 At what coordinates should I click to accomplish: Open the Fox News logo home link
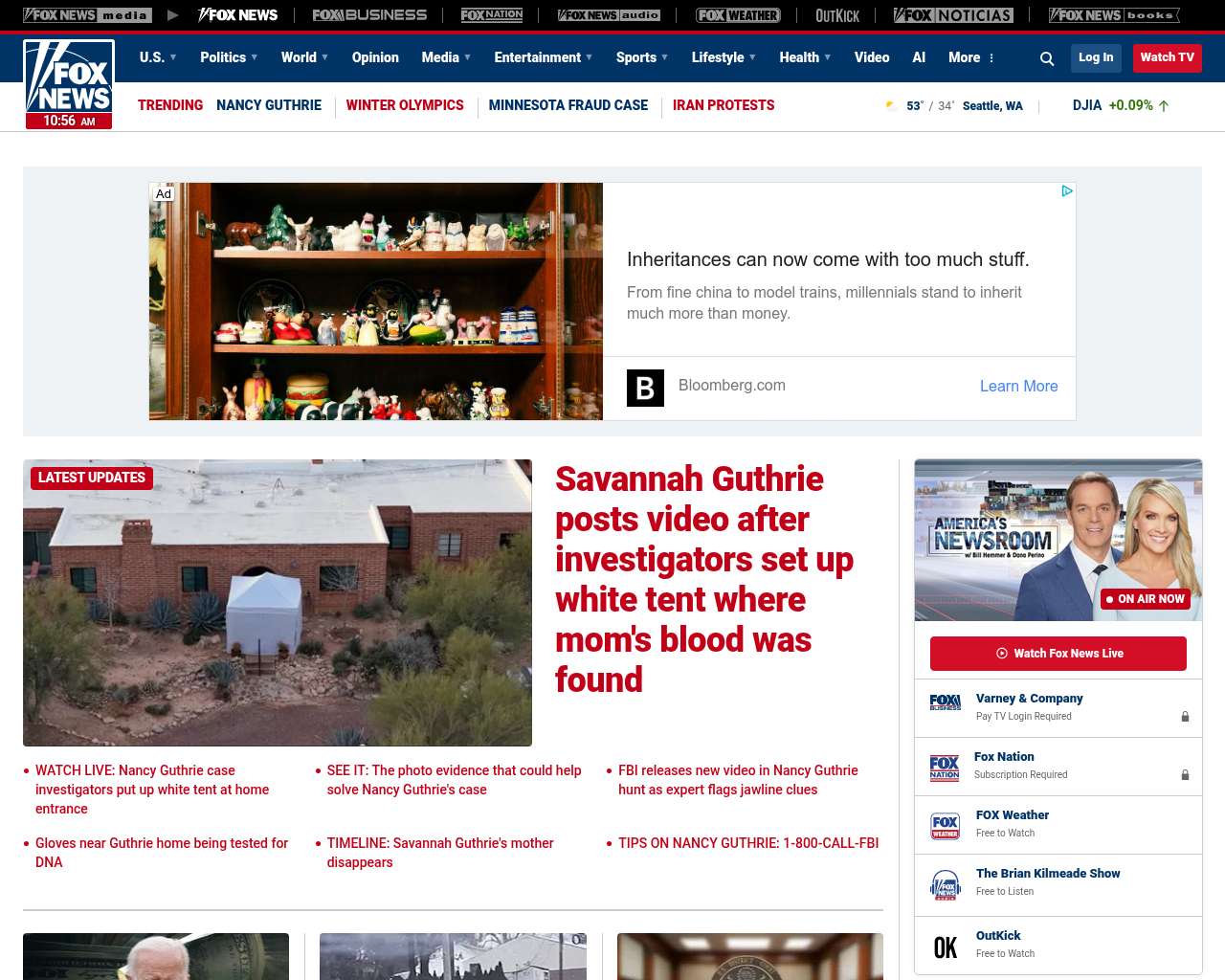(x=69, y=84)
